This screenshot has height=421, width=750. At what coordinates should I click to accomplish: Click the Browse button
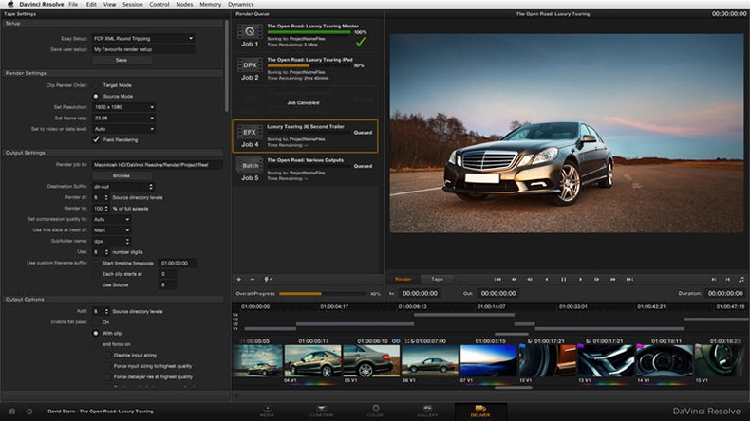(120, 174)
